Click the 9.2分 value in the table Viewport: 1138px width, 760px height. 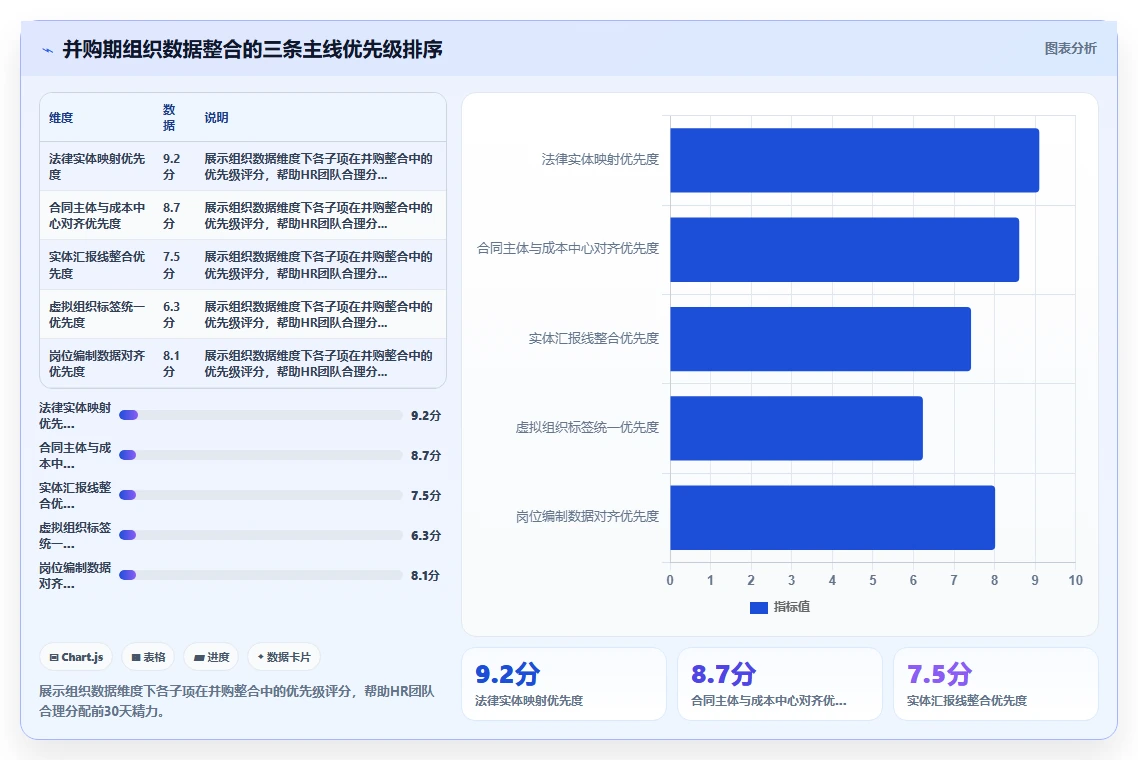171,166
